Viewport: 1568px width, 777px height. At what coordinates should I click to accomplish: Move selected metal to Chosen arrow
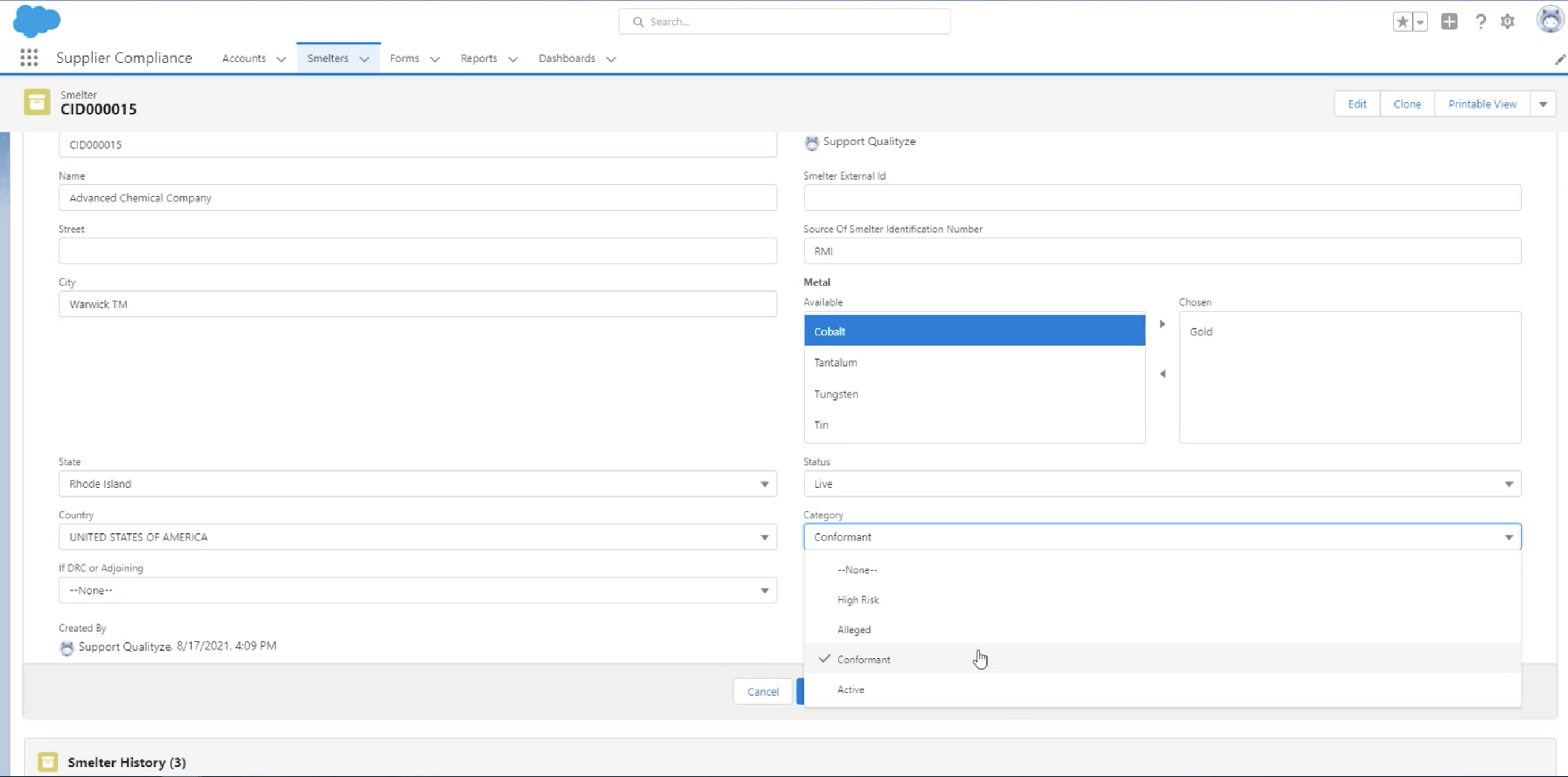click(x=1162, y=324)
